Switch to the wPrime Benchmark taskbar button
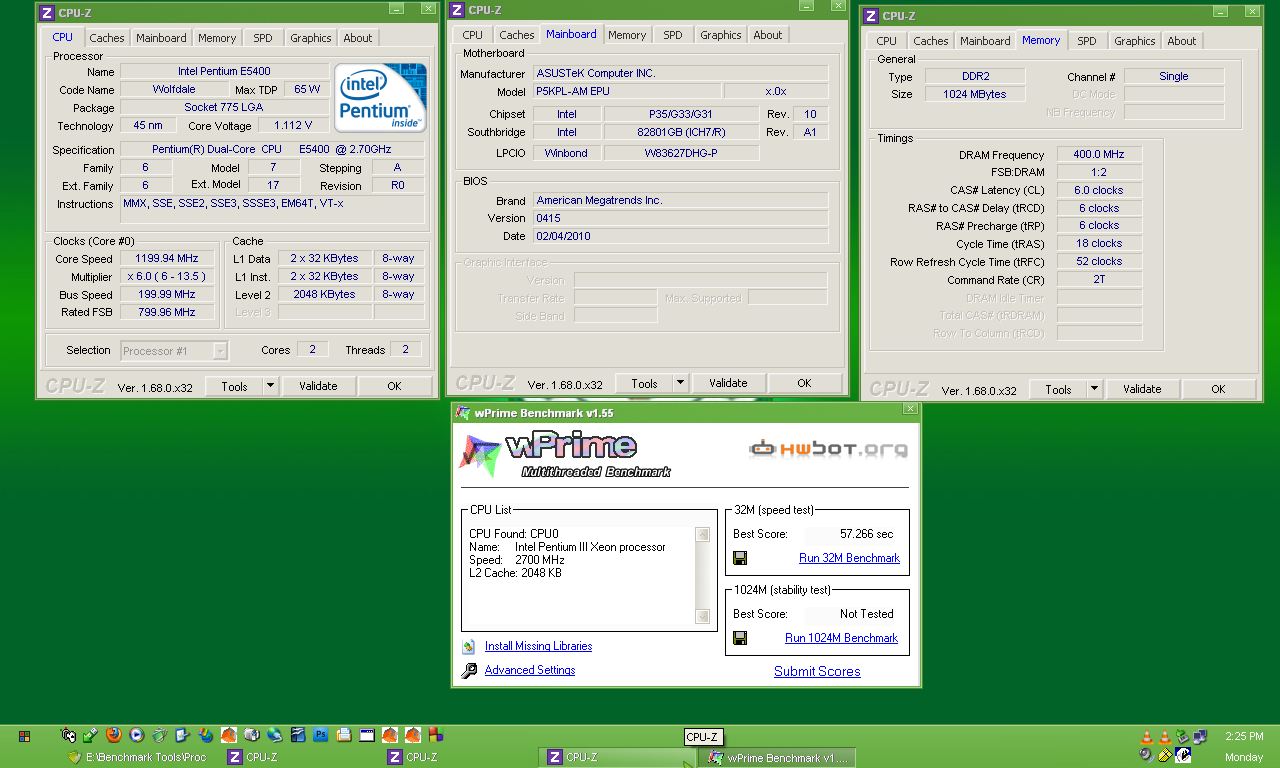This screenshot has width=1280, height=768. point(777,757)
